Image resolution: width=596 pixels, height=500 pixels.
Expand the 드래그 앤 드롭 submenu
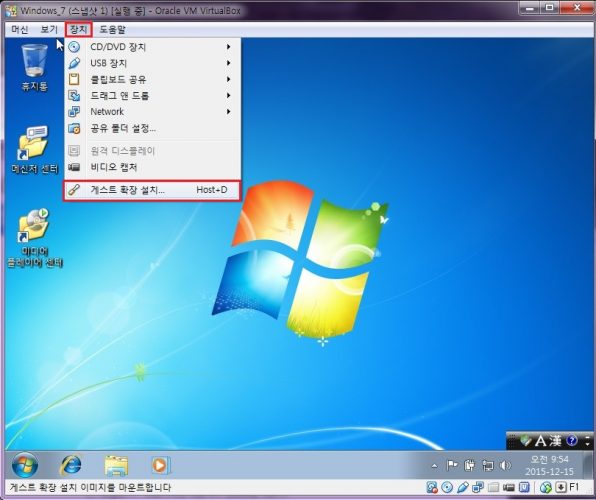click(x=152, y=95)
